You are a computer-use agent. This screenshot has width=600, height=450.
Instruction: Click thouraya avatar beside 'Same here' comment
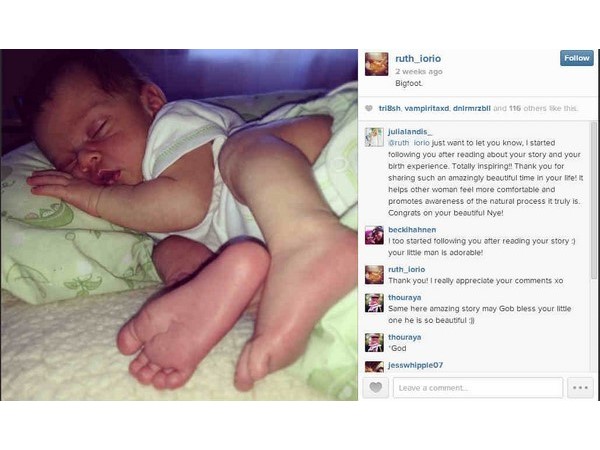(374, 303)
